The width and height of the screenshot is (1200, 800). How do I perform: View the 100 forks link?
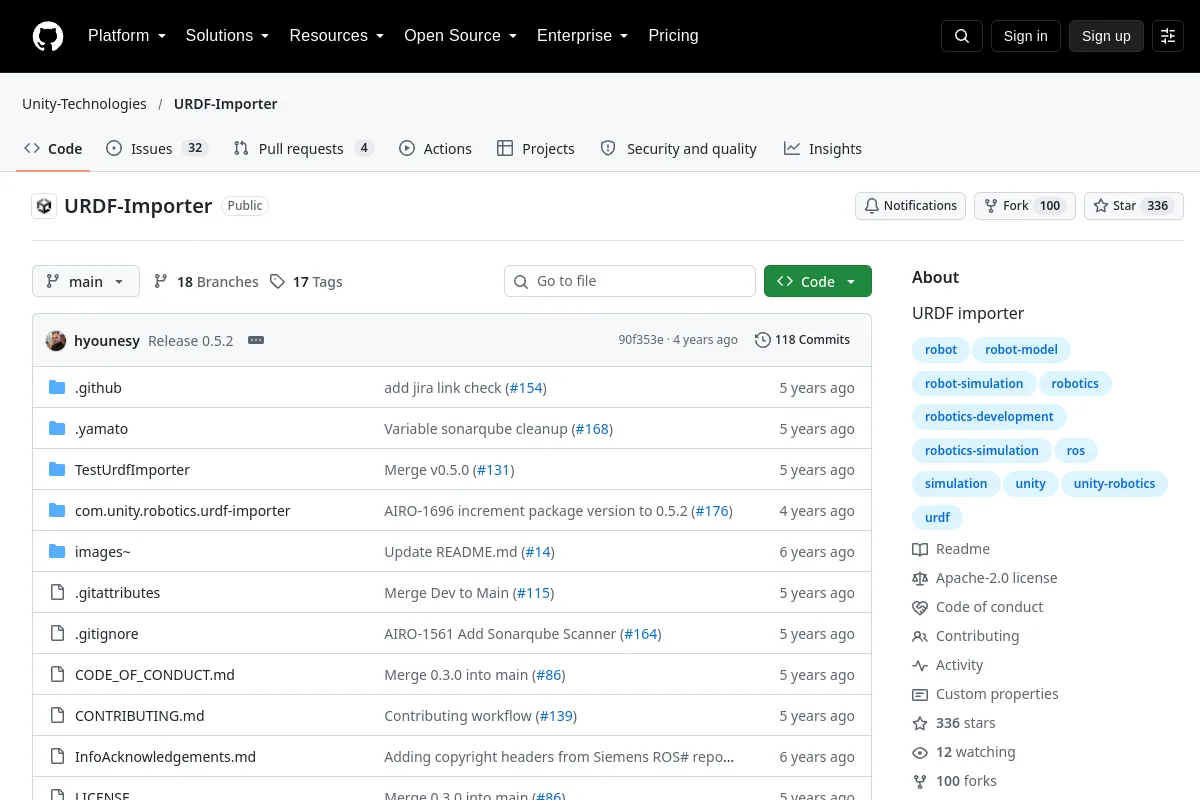955,781
